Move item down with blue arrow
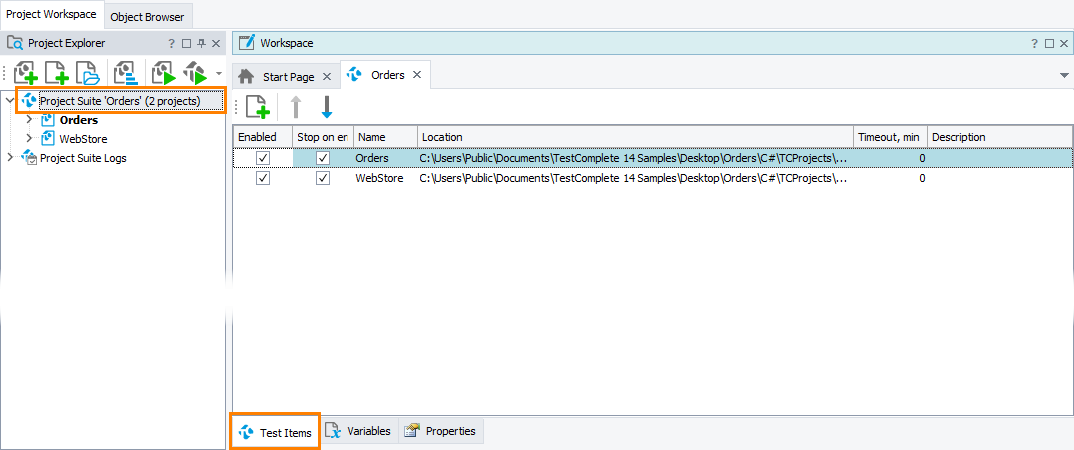Viewport: 1074px width, 450px height. click(327, 107)
